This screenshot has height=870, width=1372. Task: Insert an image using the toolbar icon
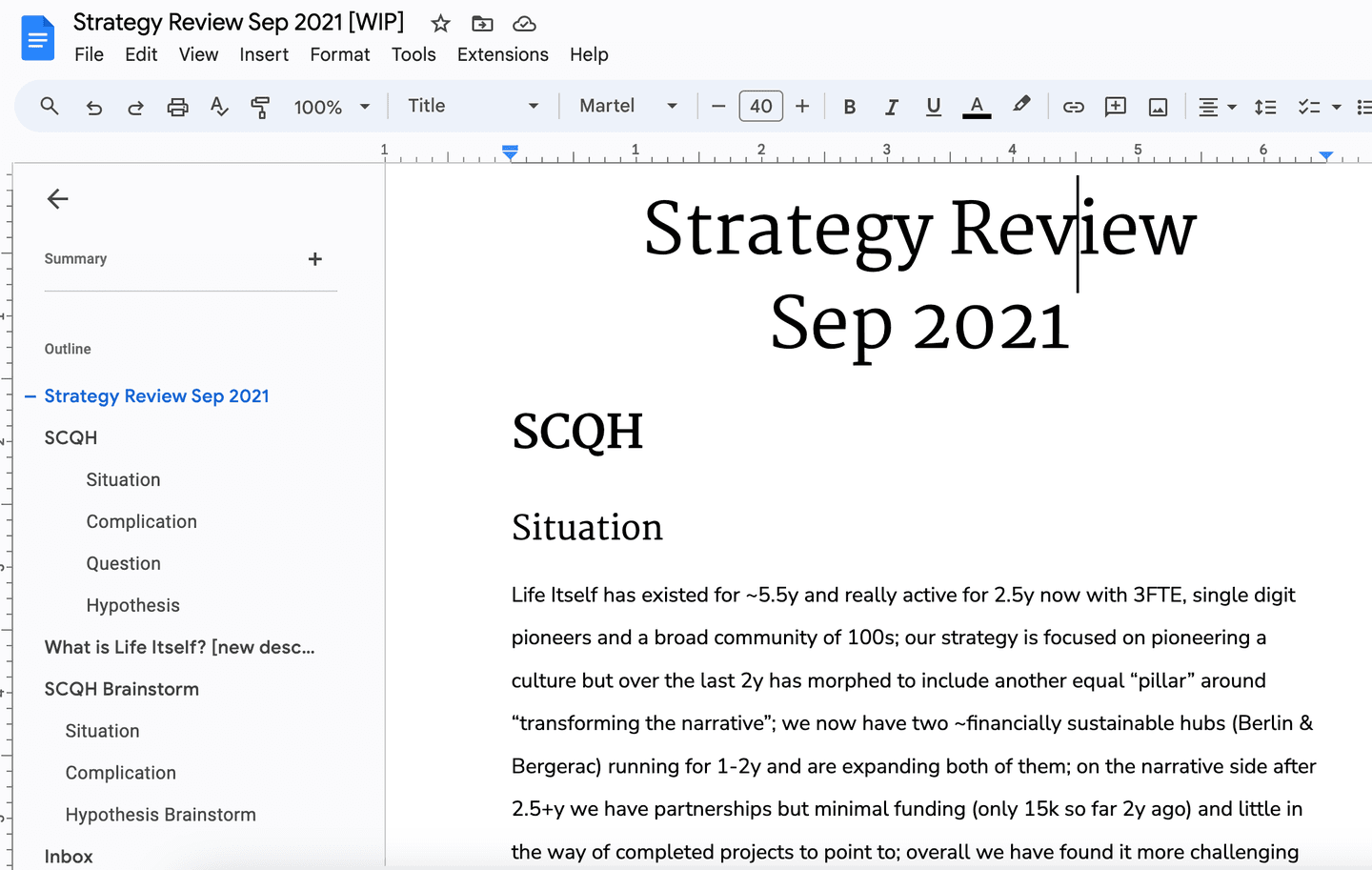click(x=1158, y=106)
